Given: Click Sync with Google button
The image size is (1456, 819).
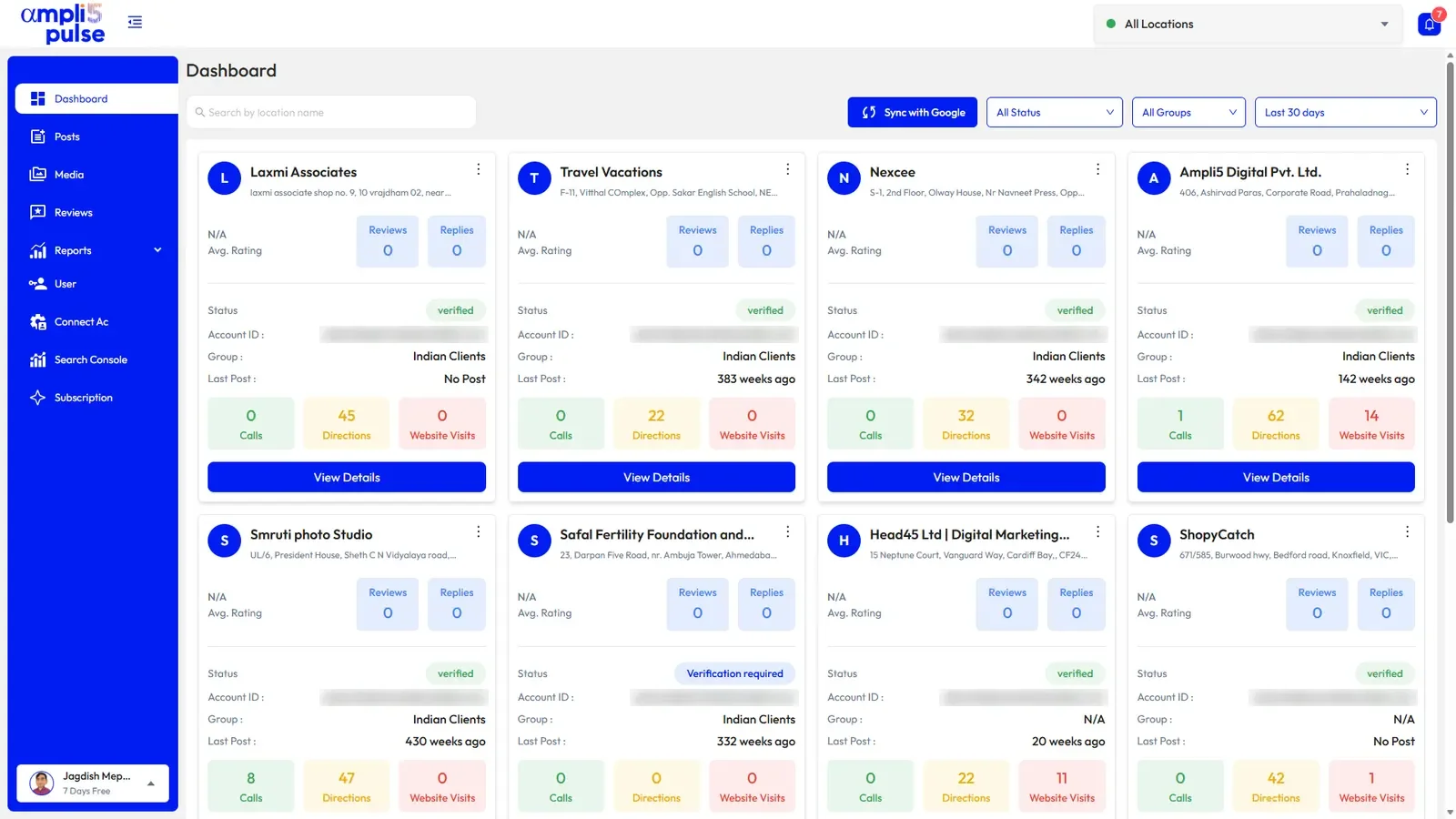Looking at the screenshot, I should 913,113.
